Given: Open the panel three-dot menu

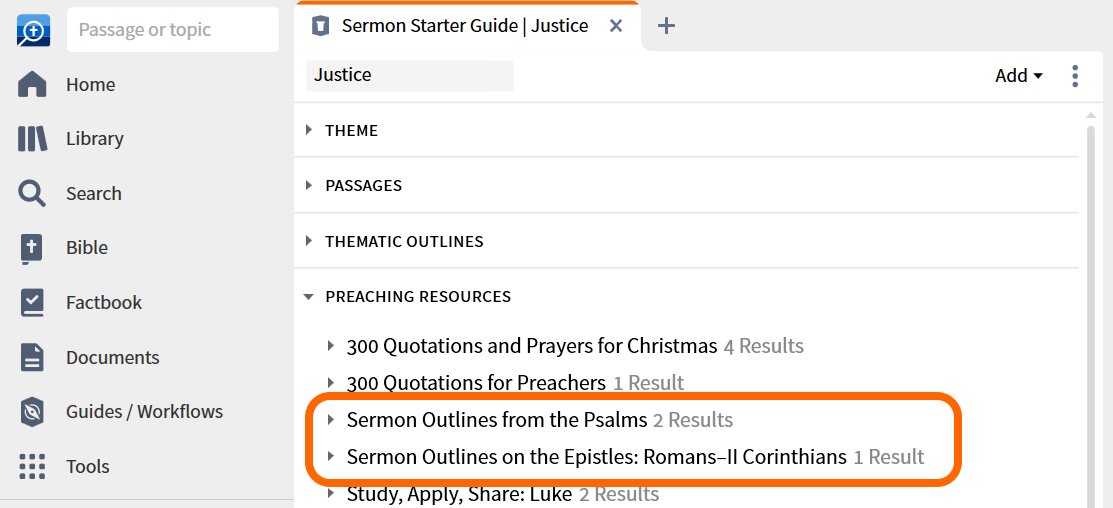Looking at the screenshot, I should tap(1075, 76).
